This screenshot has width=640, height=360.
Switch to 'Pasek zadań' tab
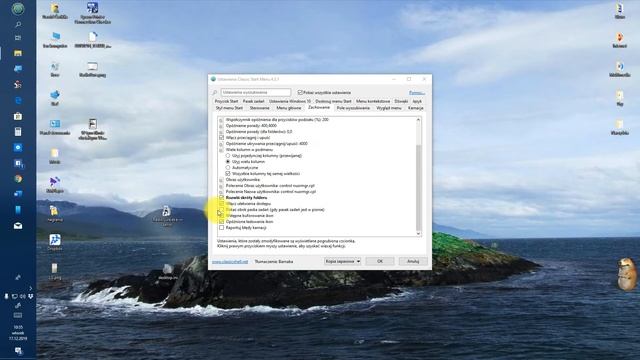pyautogui.click(x=253, y=101)
